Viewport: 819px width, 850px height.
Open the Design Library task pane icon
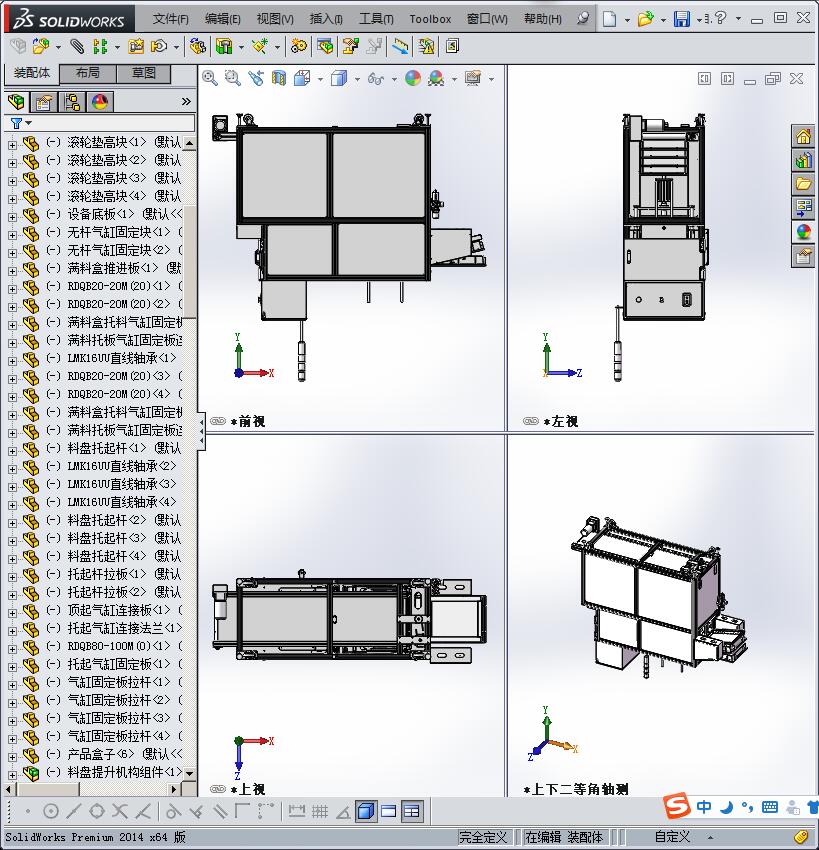pyautogui.click(x=803, y=160)
